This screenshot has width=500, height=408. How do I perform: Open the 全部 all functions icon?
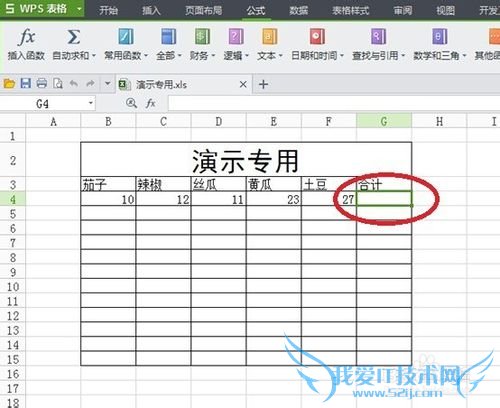168,37
